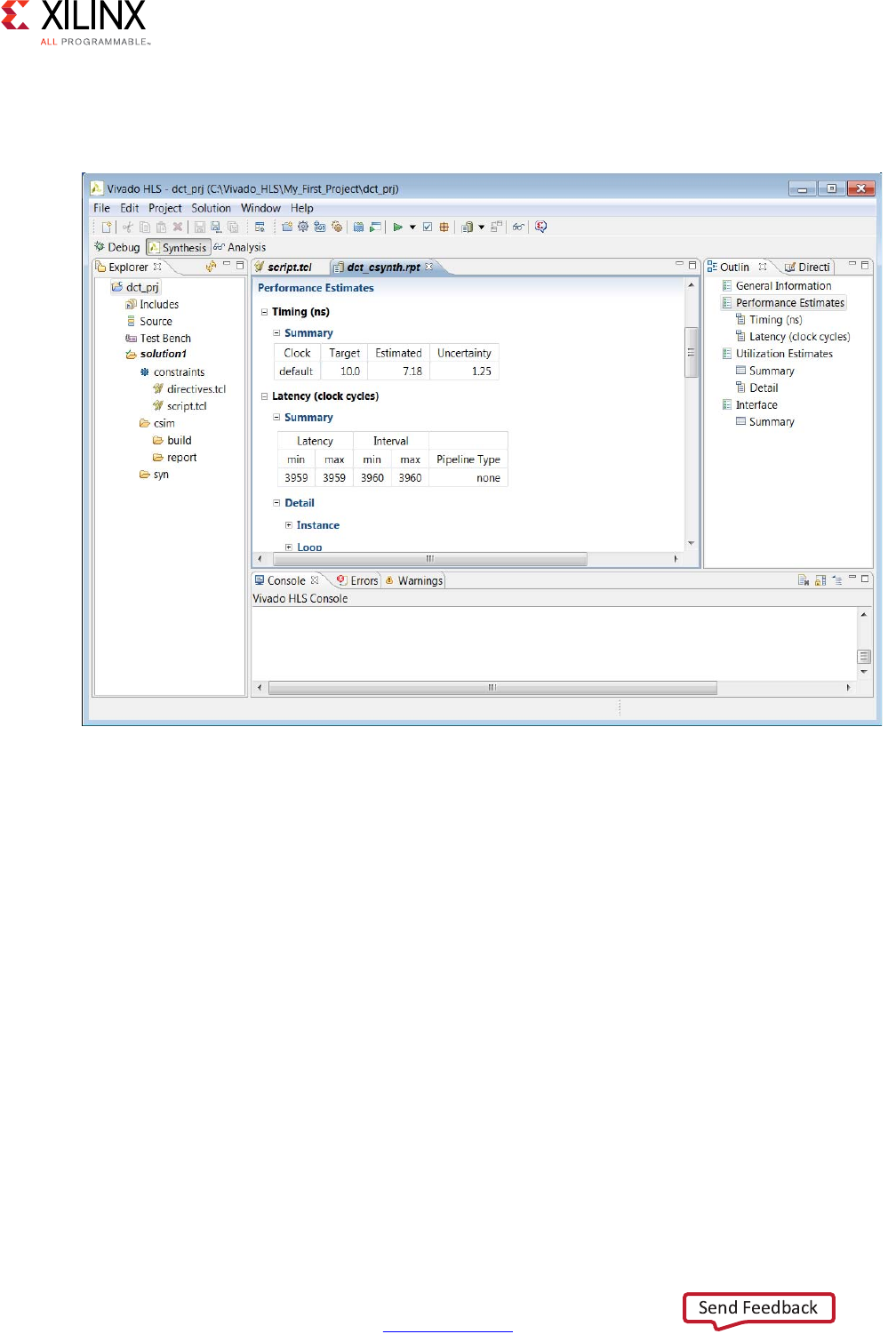Click the Xilinx help icon in toolbar
The height and width of the screenshot is (1342, 896).
click(x=540, y=227)
